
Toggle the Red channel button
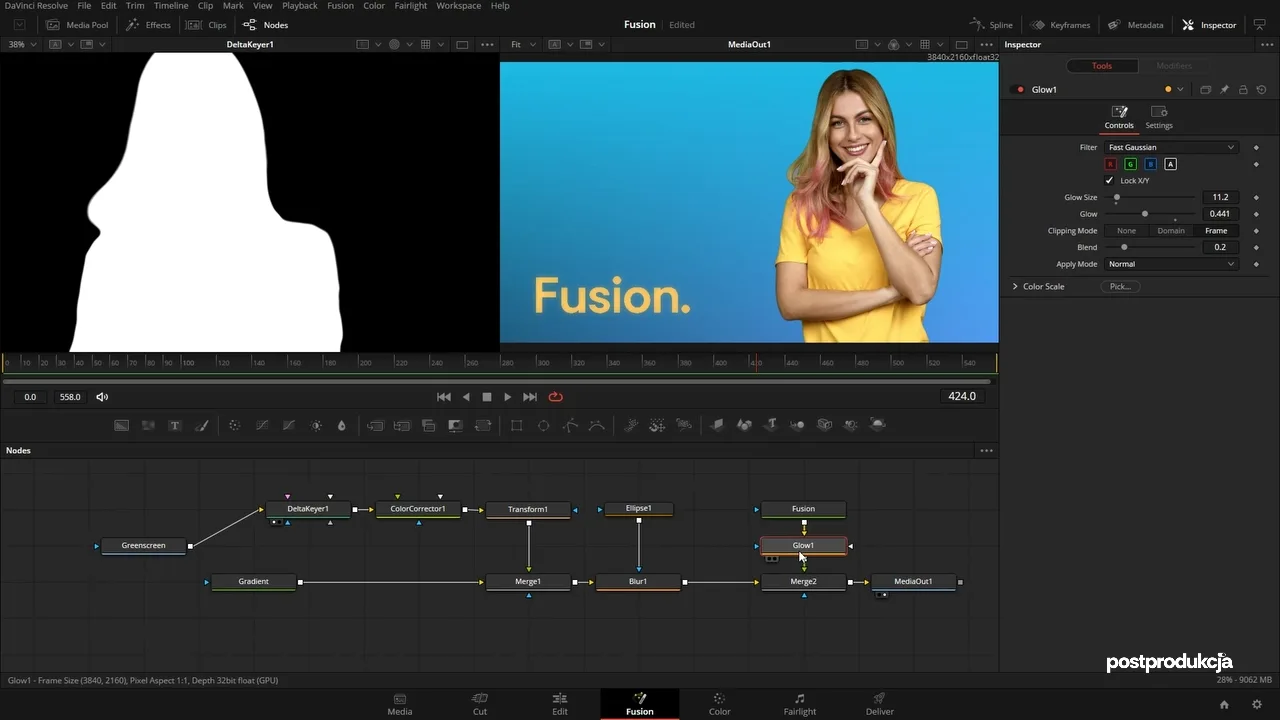pos(1110,164)
